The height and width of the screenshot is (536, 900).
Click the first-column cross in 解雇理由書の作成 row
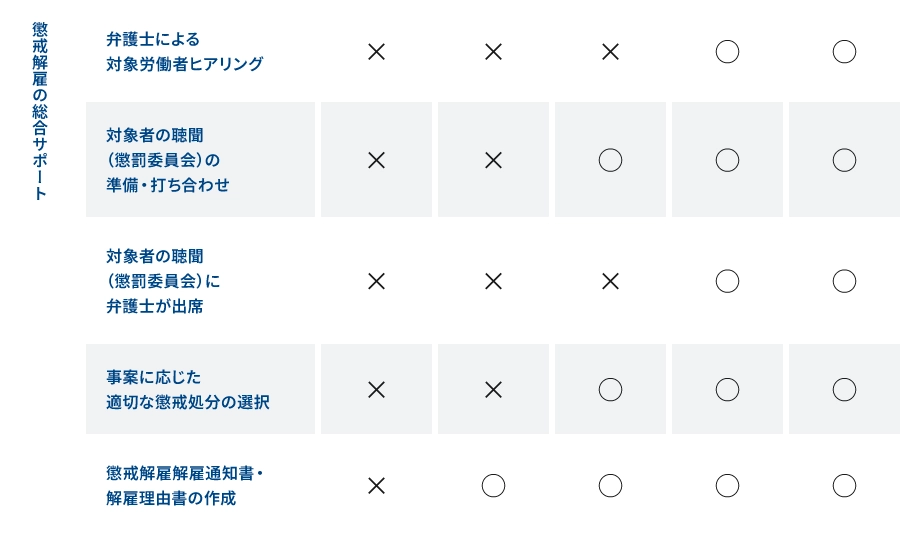pos(376,486)
